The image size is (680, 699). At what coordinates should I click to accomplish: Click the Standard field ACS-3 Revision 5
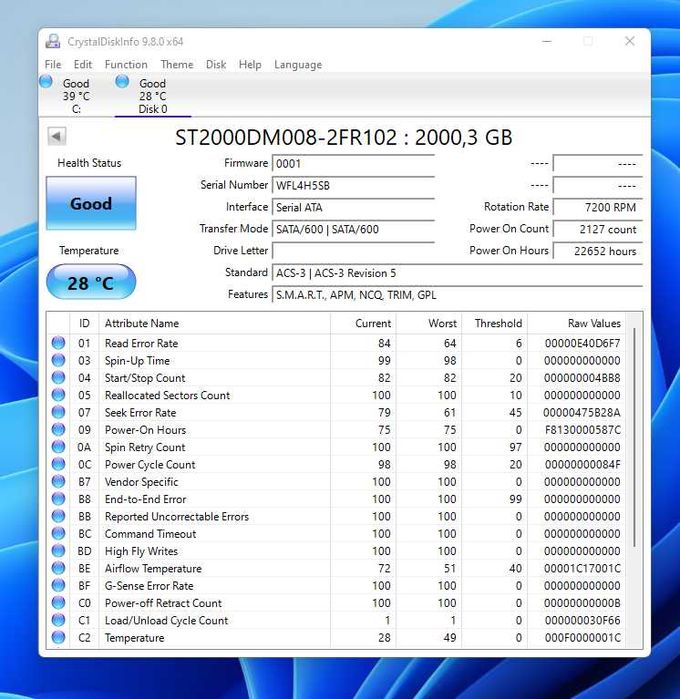pos(457,273)
